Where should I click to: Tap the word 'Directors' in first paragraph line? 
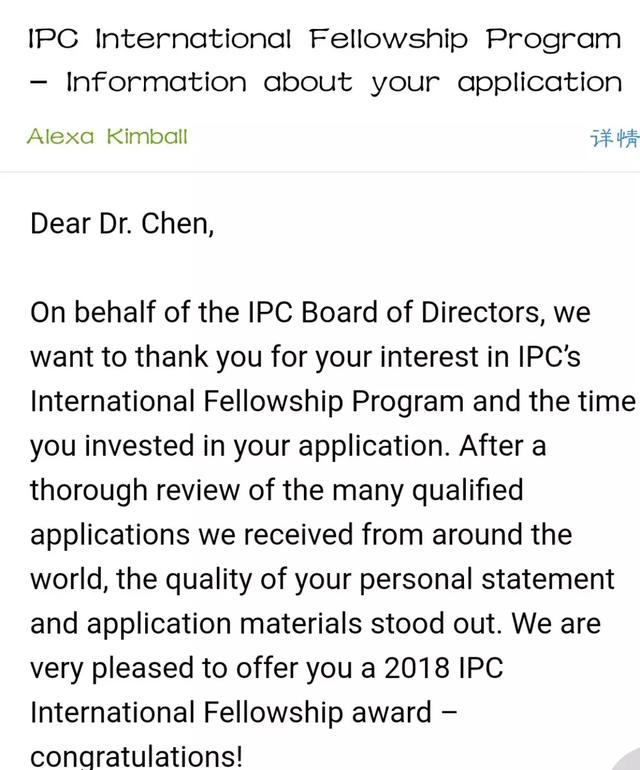click(x=480, y=312)
